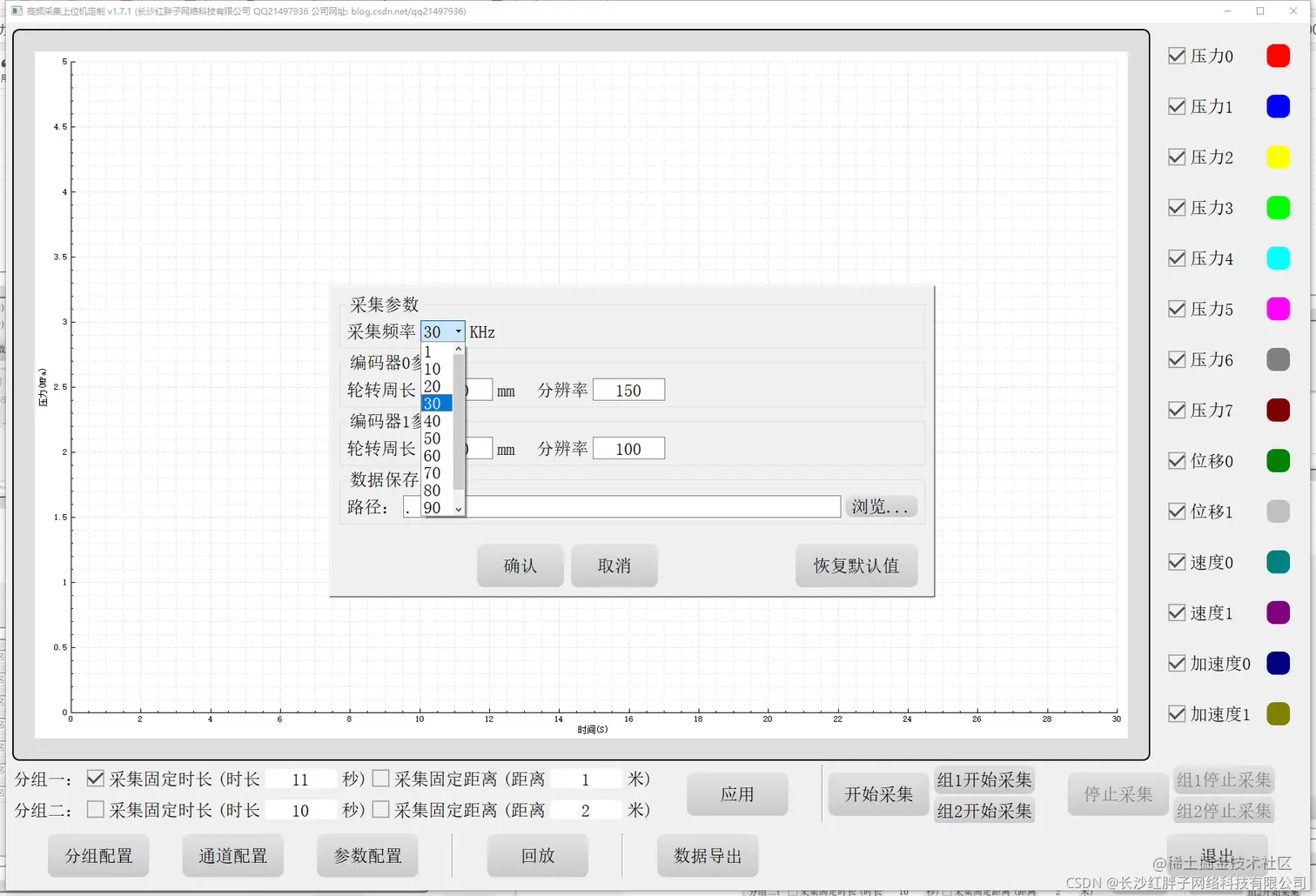Choose 10 KHz in the sampling frequency dropdown
This screenshot has width=1316, height=896.
433,368
